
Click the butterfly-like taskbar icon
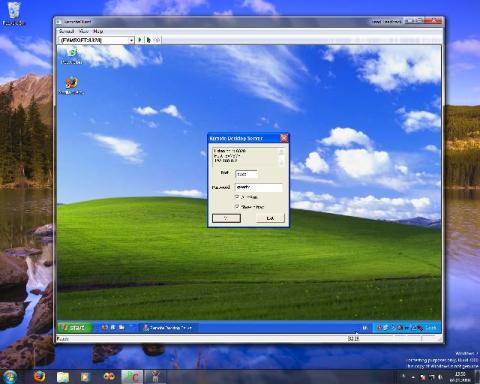(x=109, y=377)
